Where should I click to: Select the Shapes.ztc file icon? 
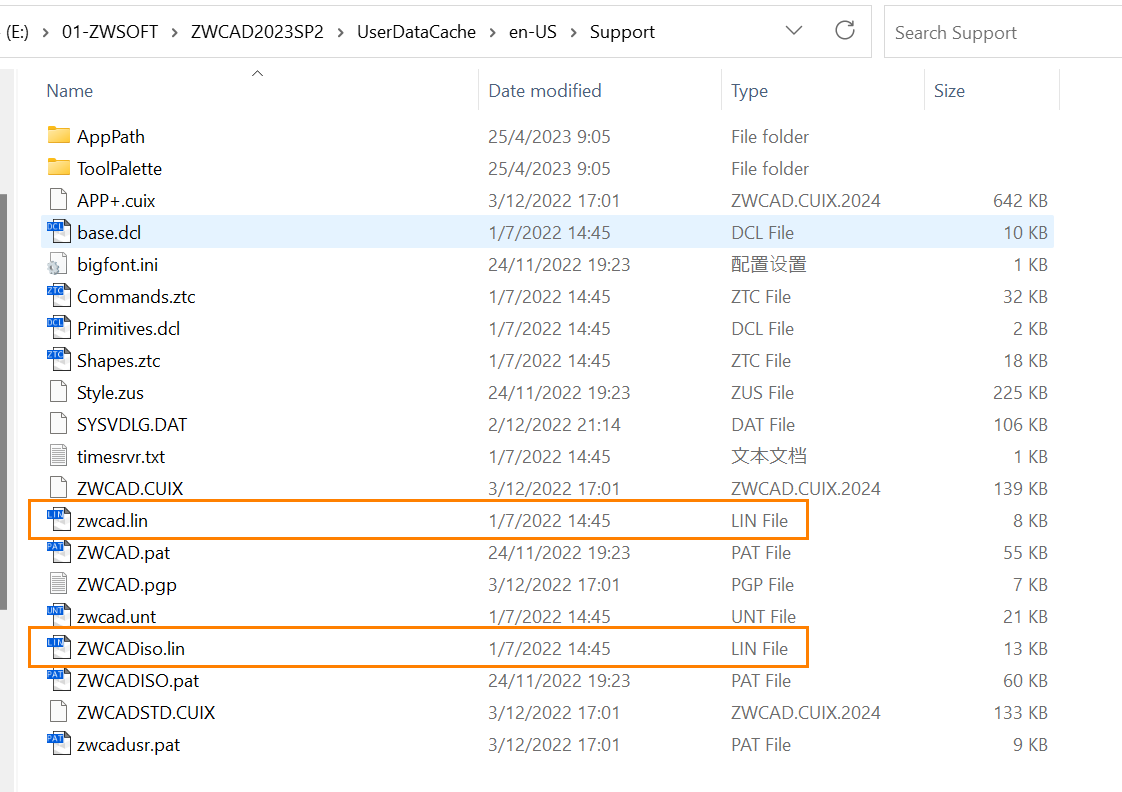(59, 360)
